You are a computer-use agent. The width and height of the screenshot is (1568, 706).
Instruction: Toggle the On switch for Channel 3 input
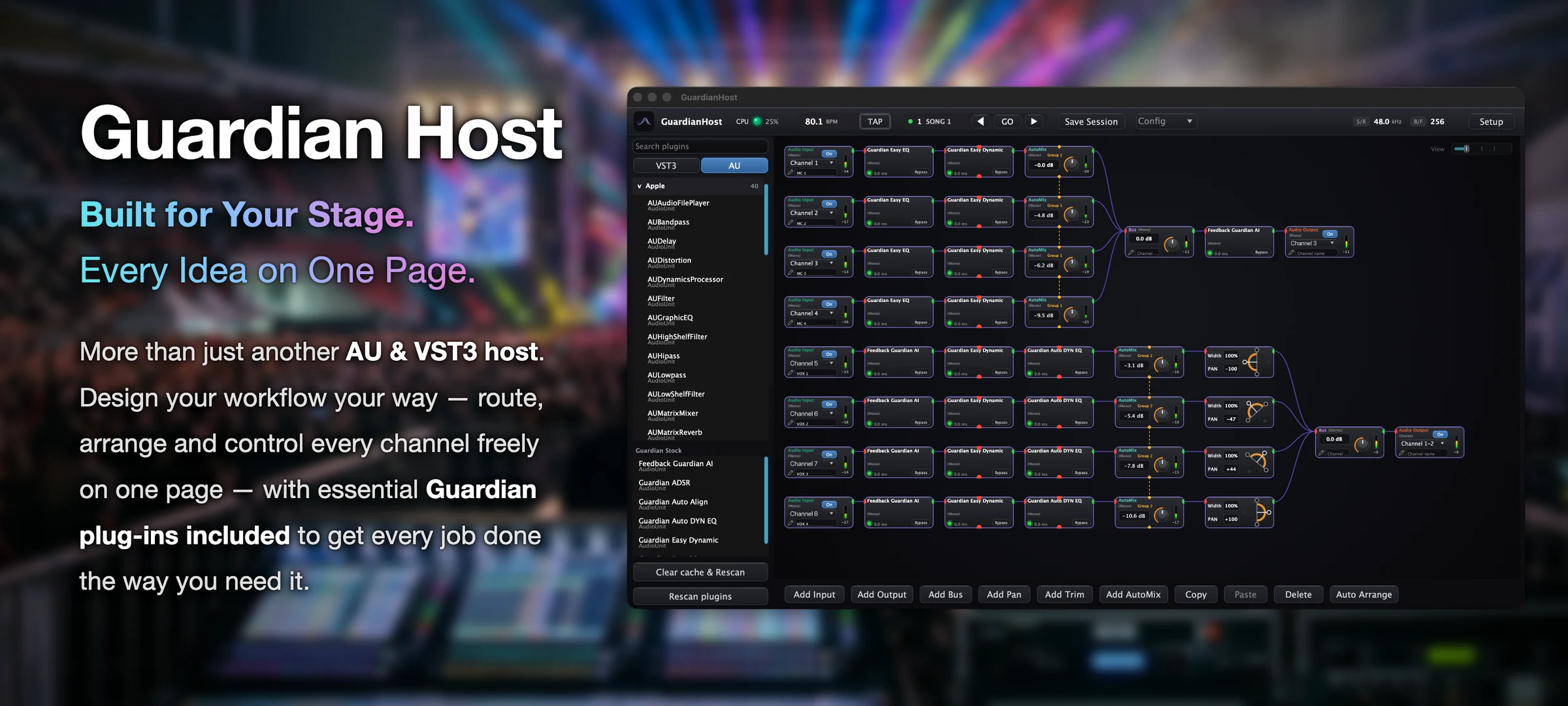[829, 254]
